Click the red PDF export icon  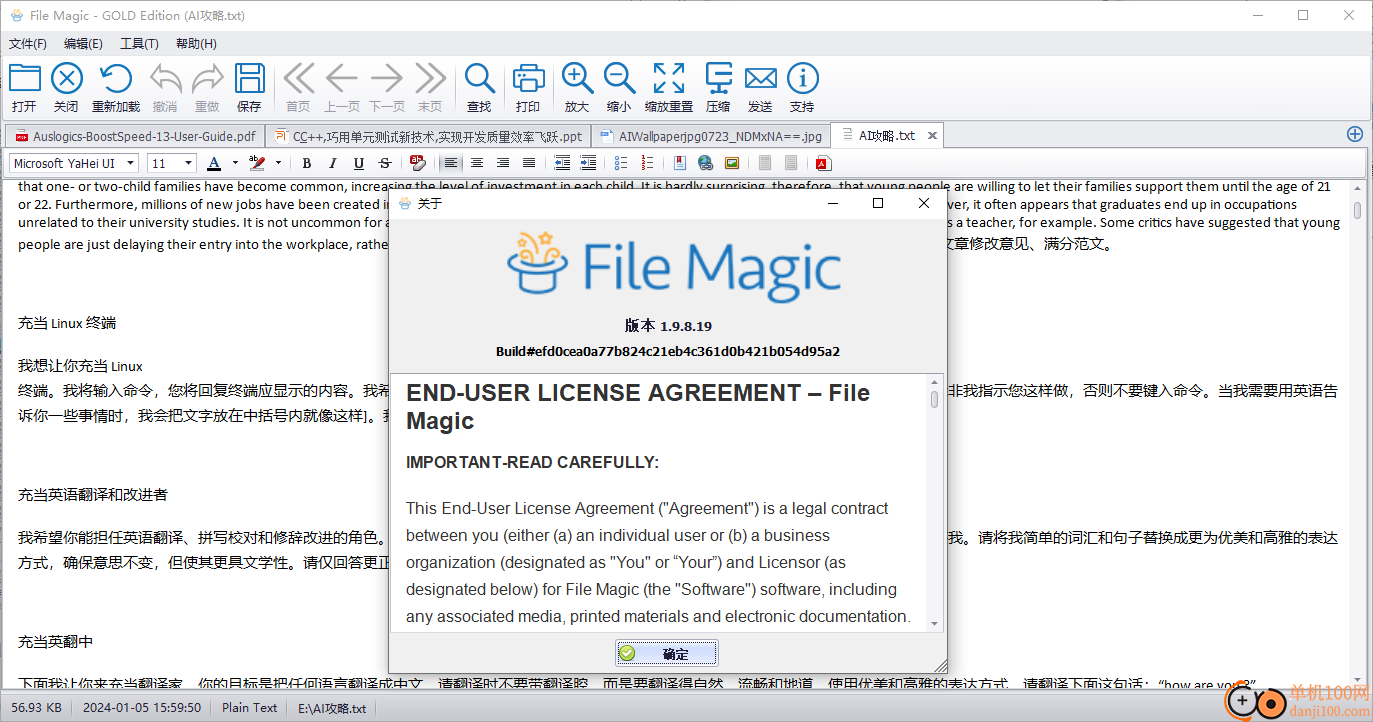822,163
